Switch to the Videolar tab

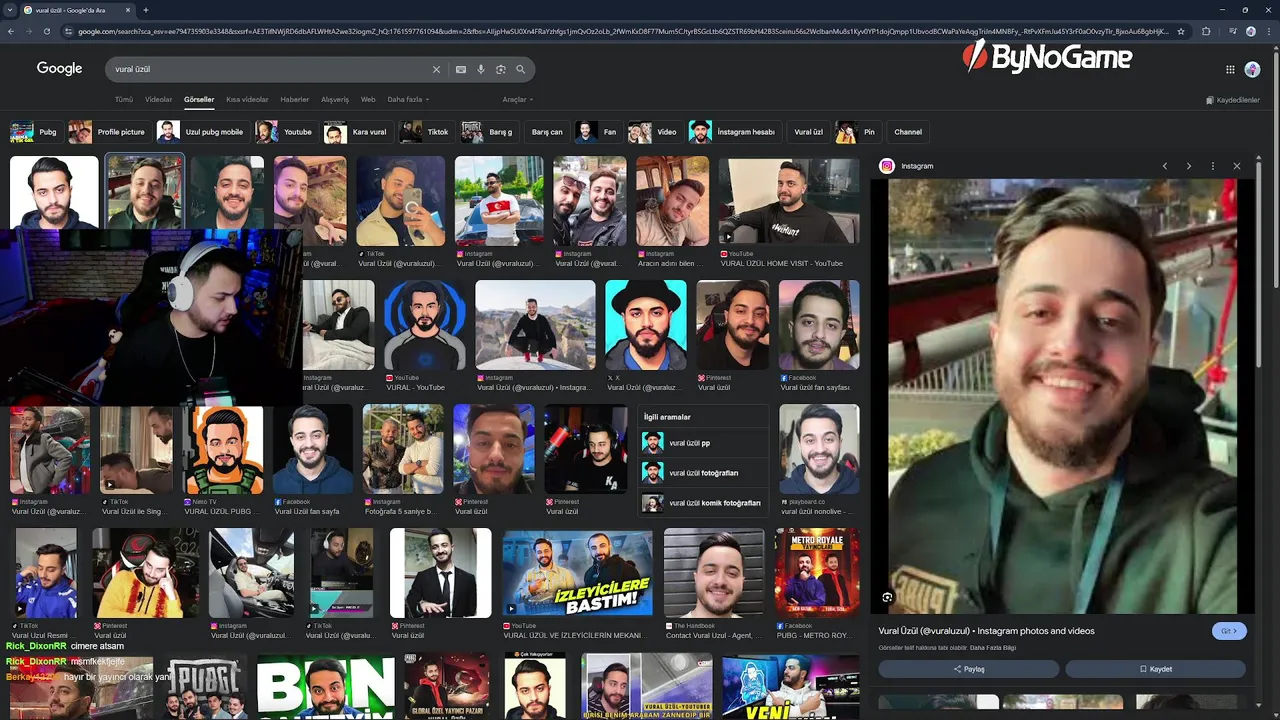click(x=159, y=99)
